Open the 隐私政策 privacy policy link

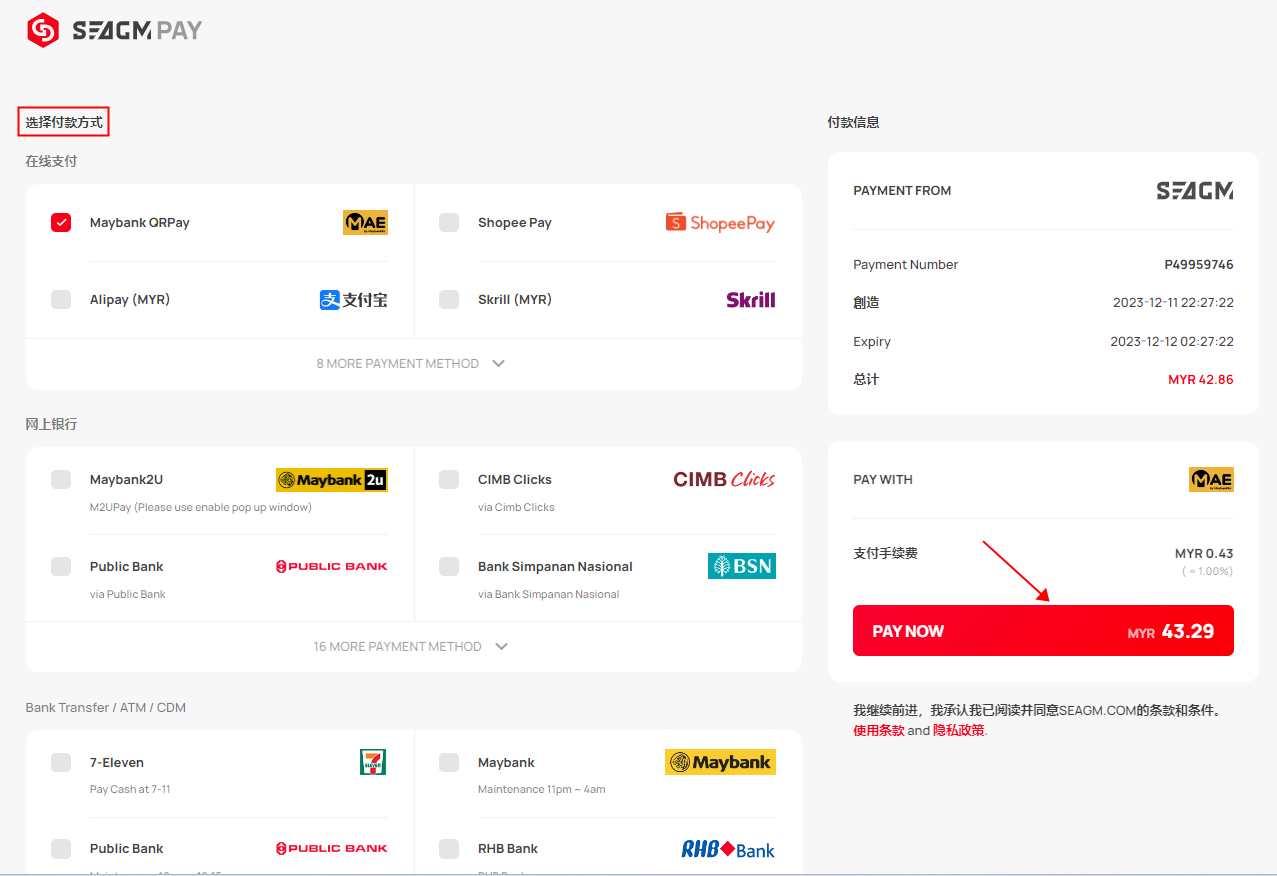[959, 730]
